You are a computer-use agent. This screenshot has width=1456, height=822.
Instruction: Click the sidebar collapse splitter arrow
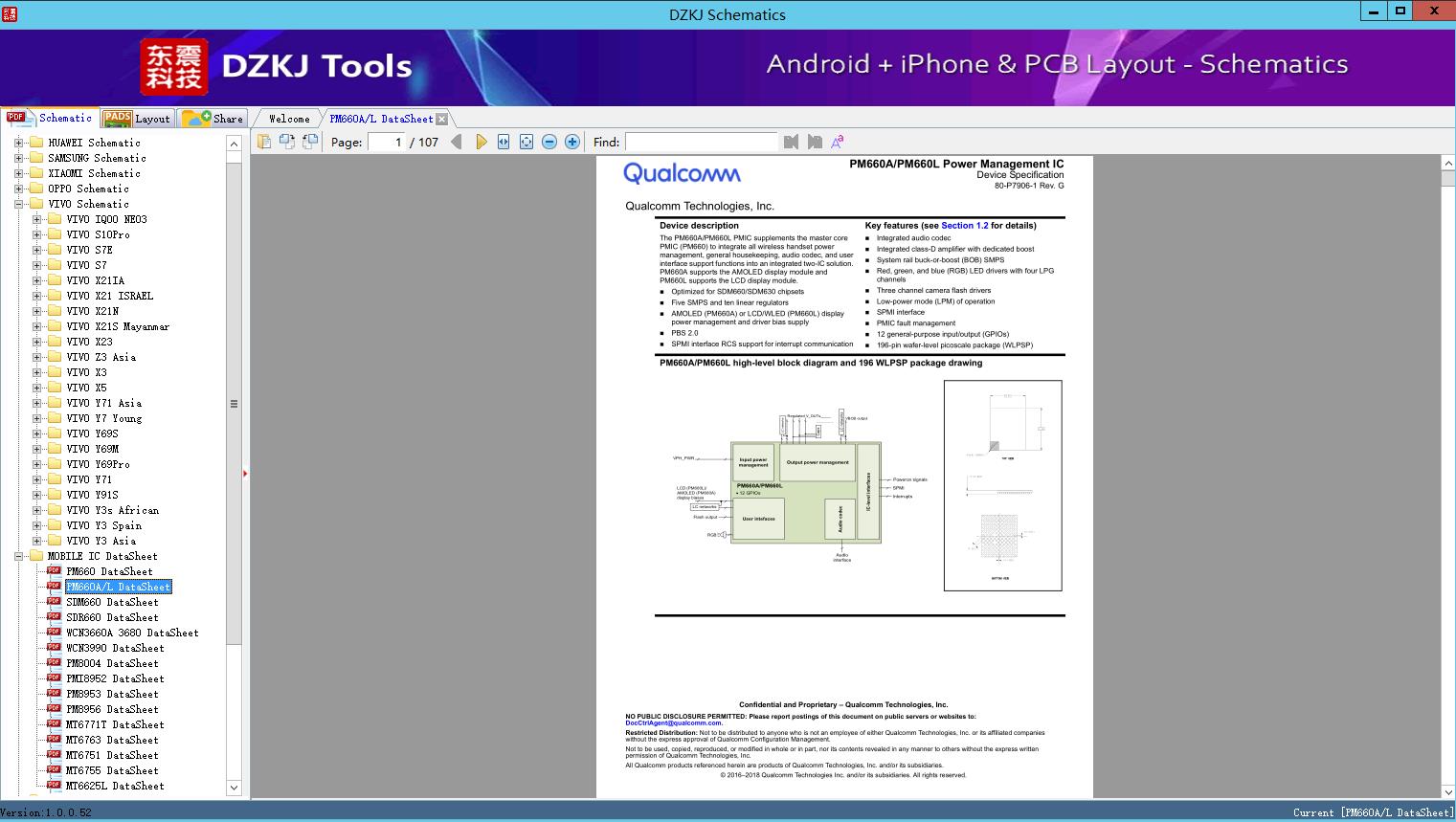coord(246,473)
